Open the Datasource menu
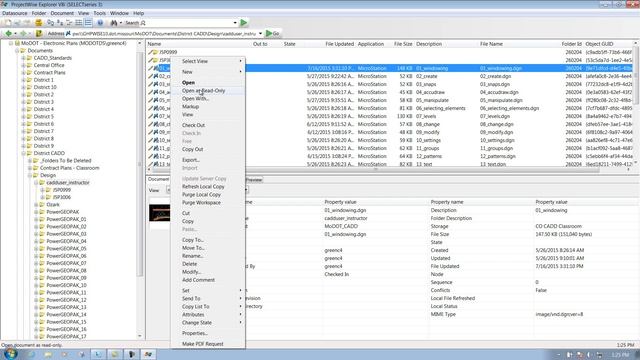 point(15,13)
